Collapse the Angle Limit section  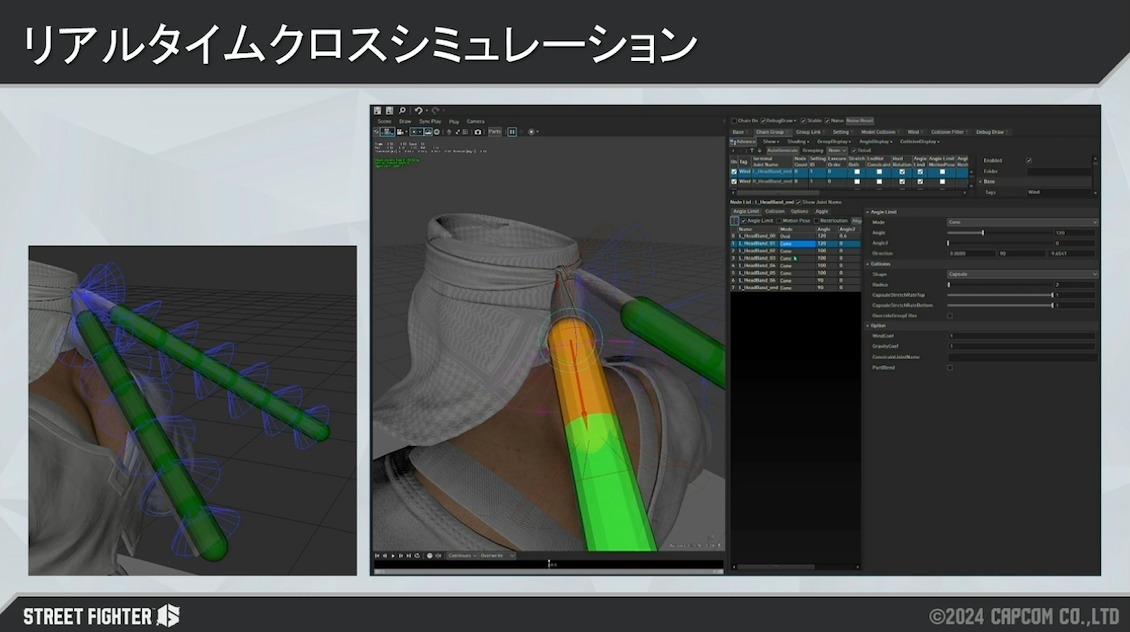(x=868, y=213)
